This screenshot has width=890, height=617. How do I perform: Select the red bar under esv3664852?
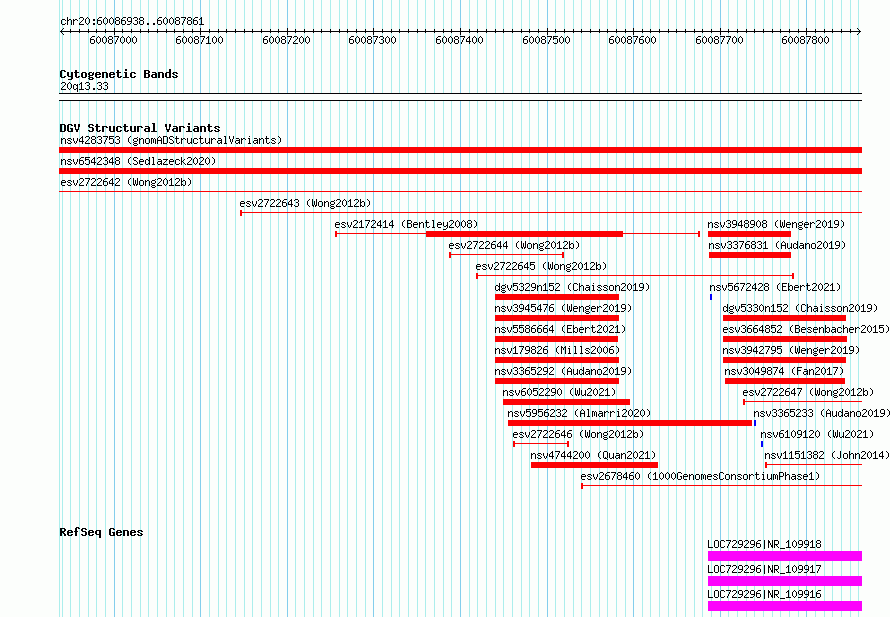pos(785,339)
